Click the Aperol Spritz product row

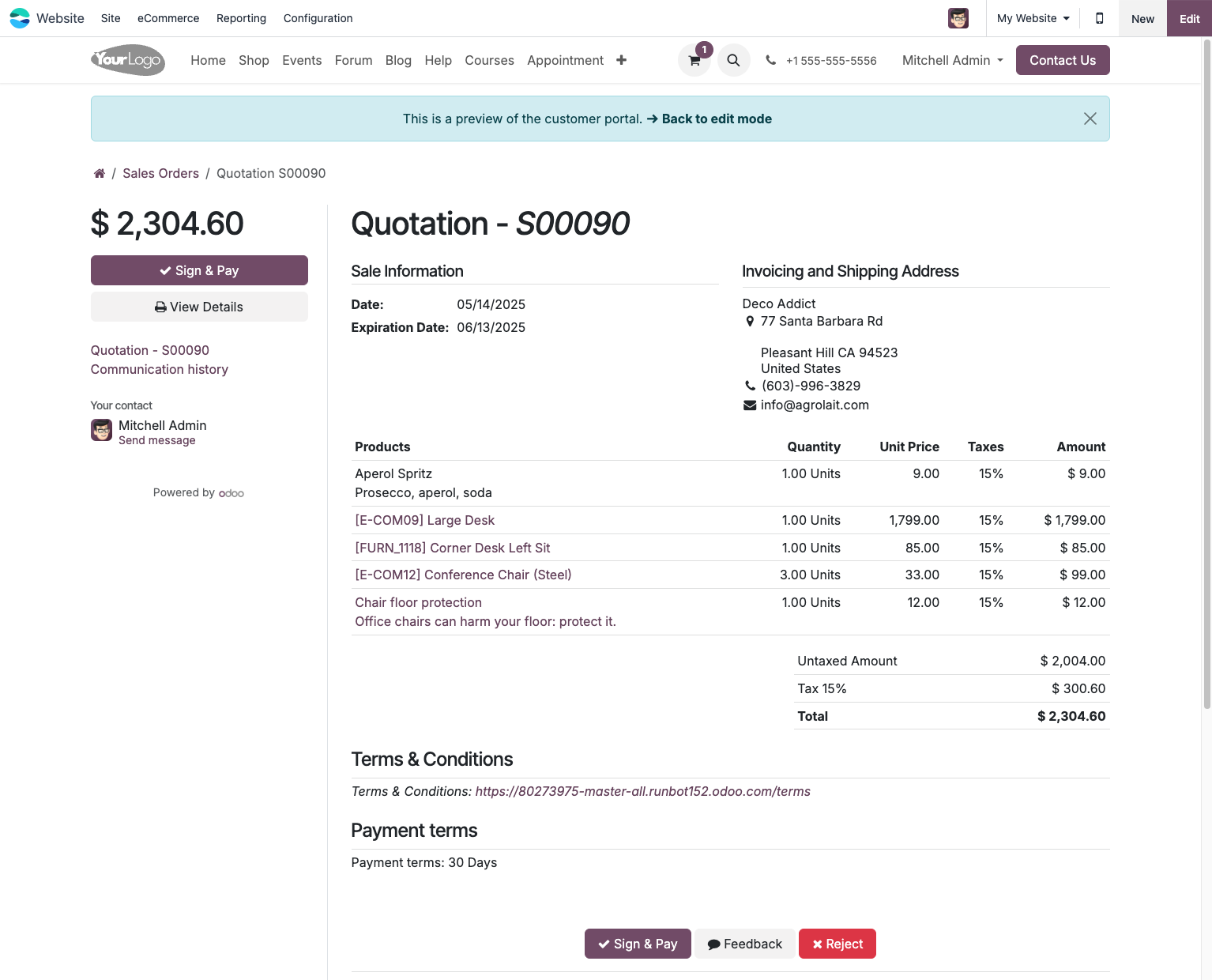click(x=731, y=483)
